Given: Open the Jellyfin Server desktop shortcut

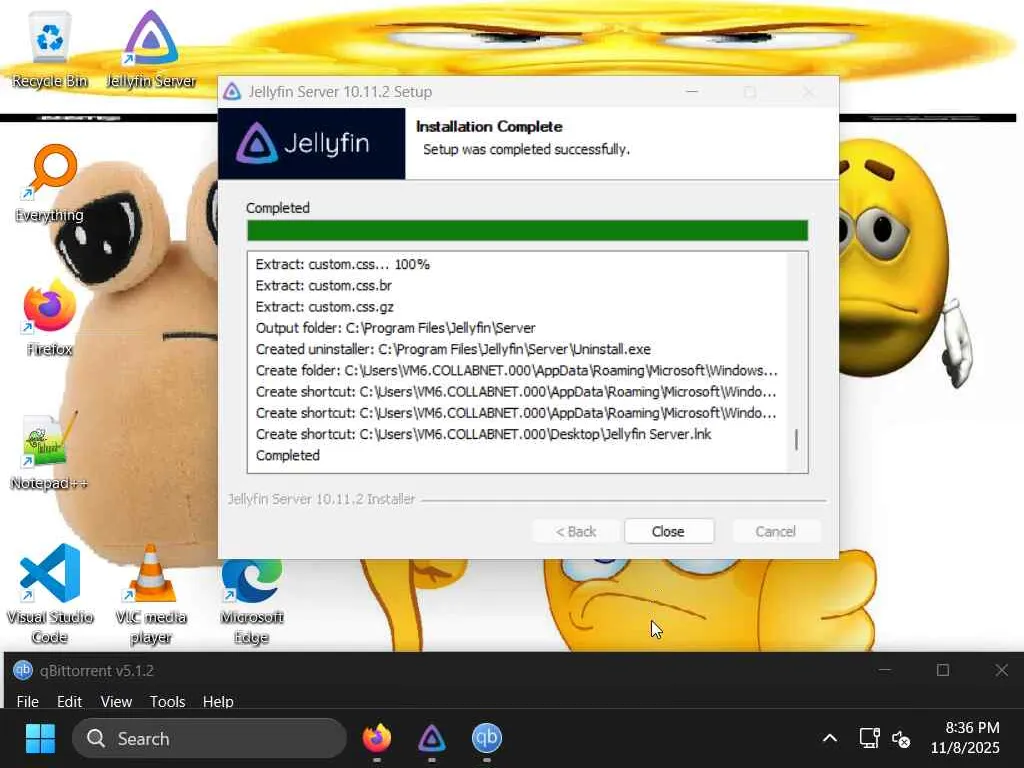Looking at the screenshot, I should (151, 49).
